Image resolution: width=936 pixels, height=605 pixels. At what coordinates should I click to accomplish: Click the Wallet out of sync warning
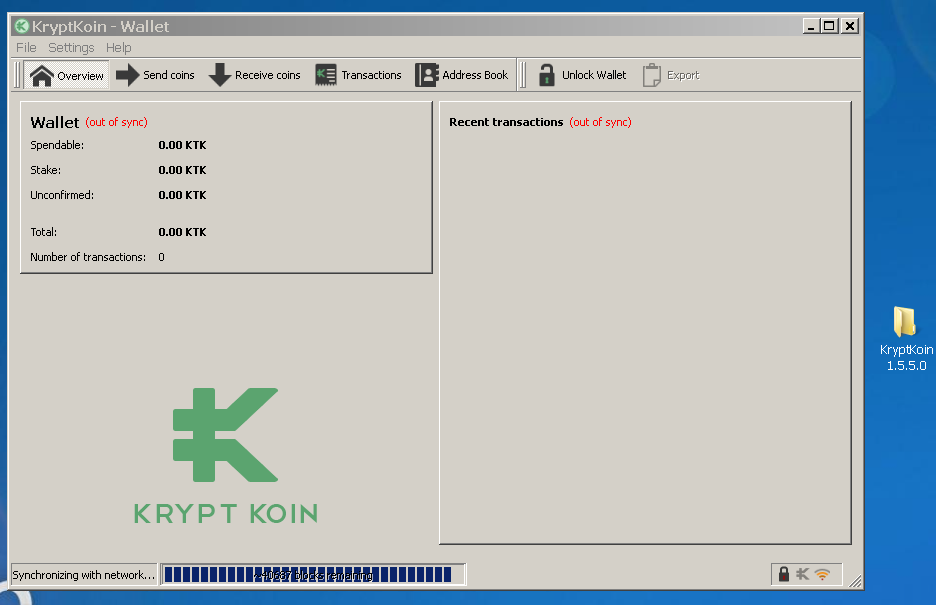pyautogui.click(x=116, y=122)
